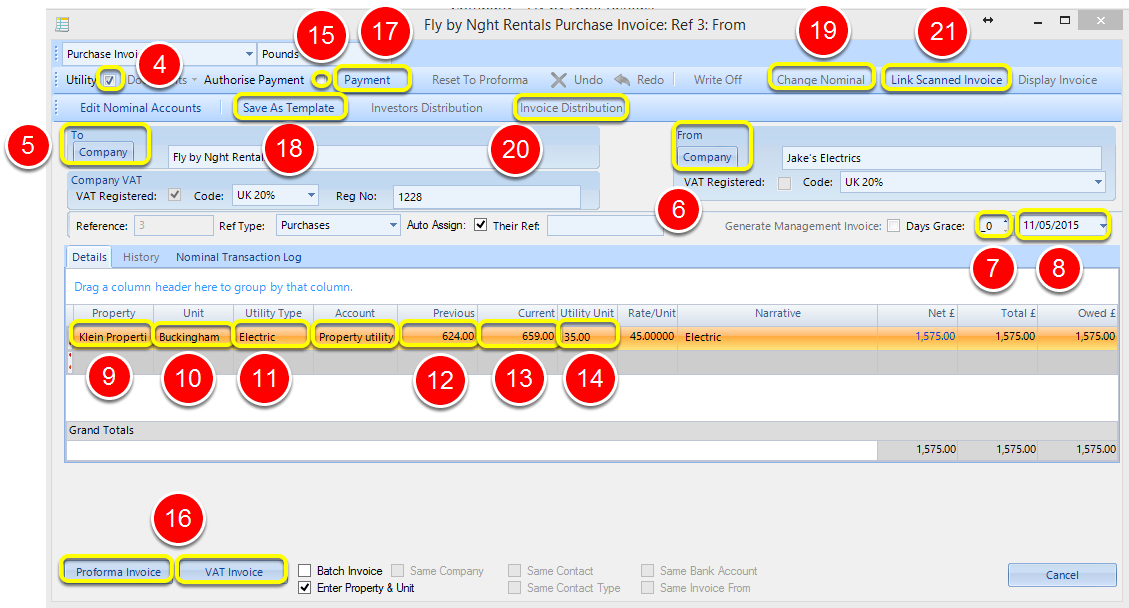Open the Ref Type Purchases dropdown
Screen dimensions: 1129x608
click(393, 225)
